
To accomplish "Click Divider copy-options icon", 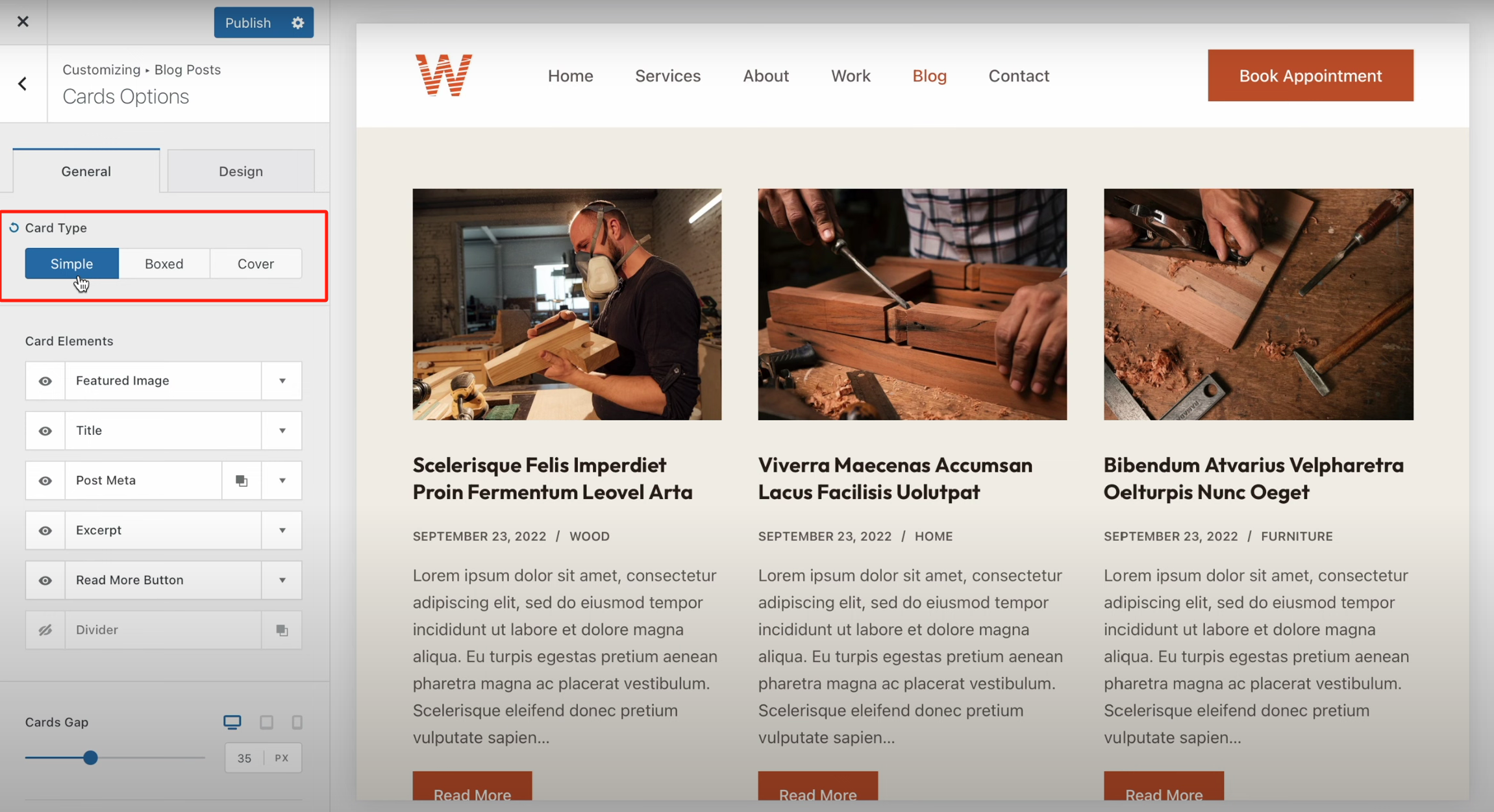I will 282,630.
